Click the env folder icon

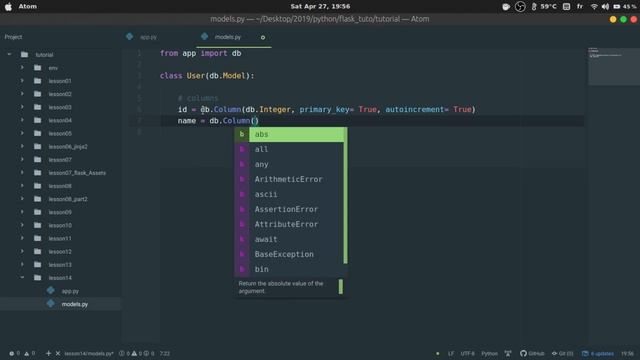coord(38,68)
